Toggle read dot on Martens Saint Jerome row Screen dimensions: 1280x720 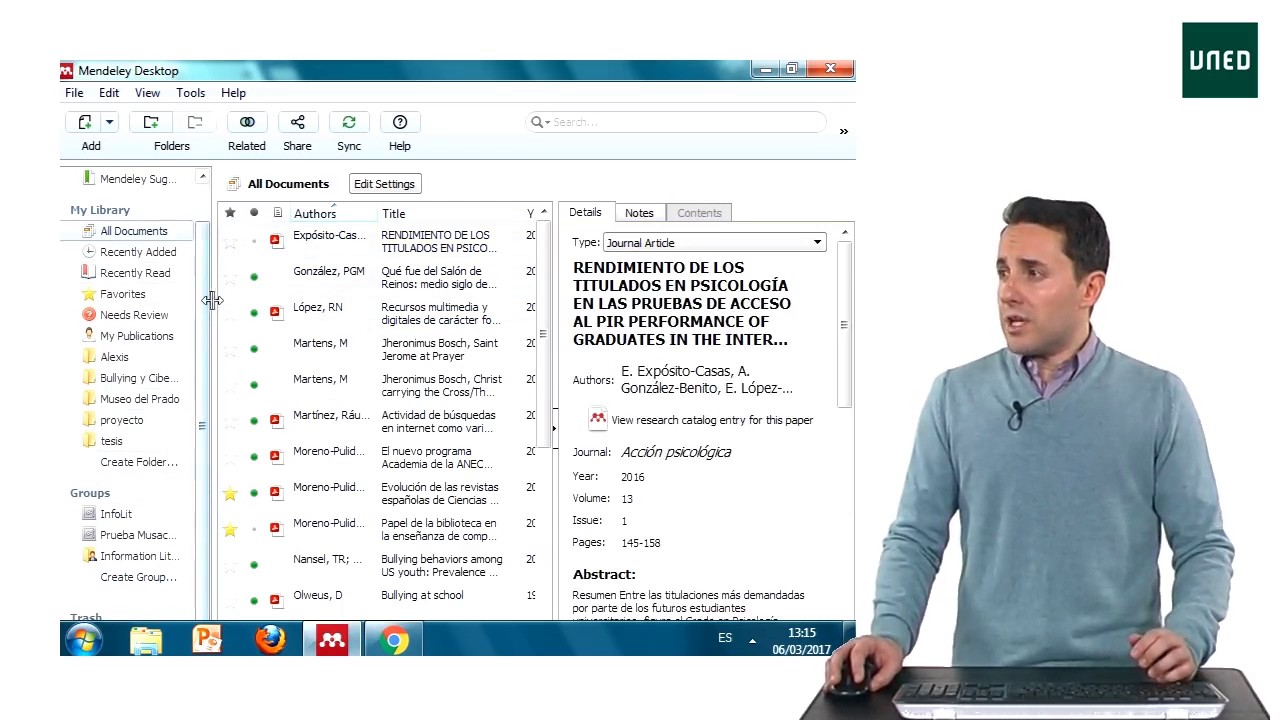pos(254,349)
